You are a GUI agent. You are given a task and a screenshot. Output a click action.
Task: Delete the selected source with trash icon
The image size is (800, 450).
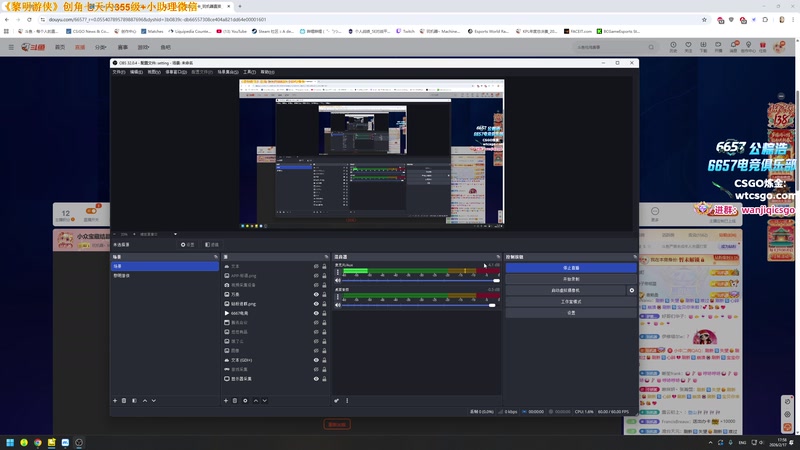[235, 401]
